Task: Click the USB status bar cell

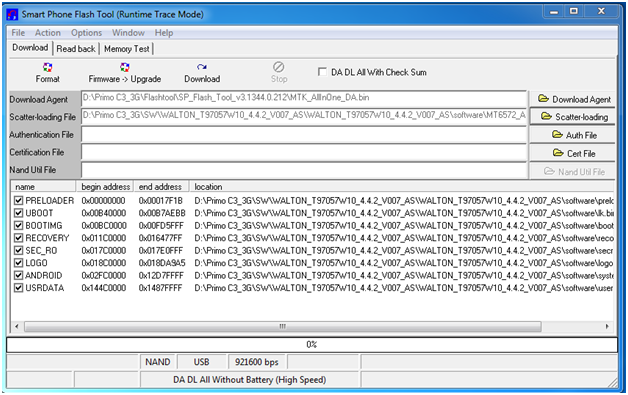Action: tap(201, 362)
